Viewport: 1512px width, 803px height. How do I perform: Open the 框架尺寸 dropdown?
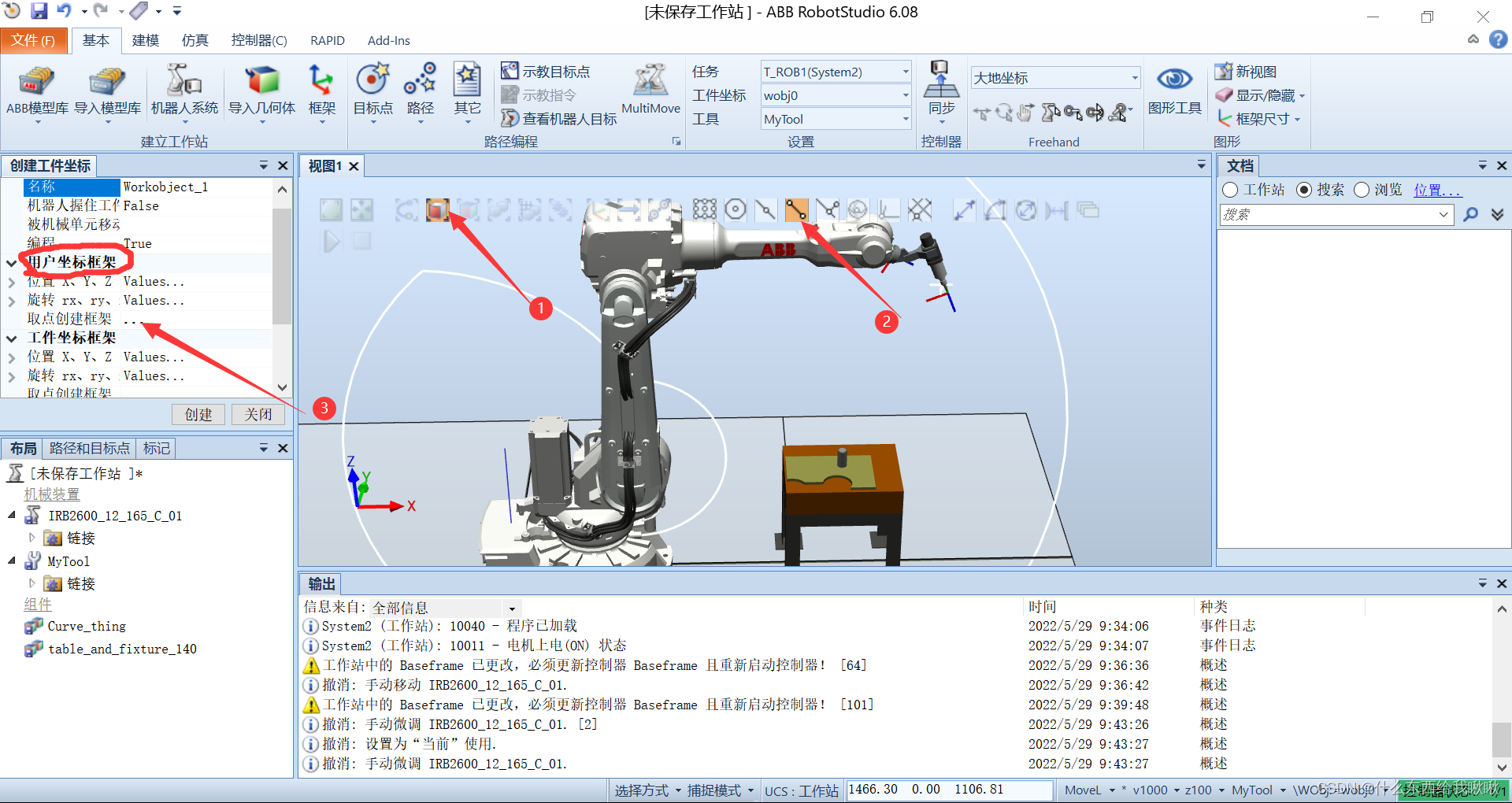(1258, 119)
